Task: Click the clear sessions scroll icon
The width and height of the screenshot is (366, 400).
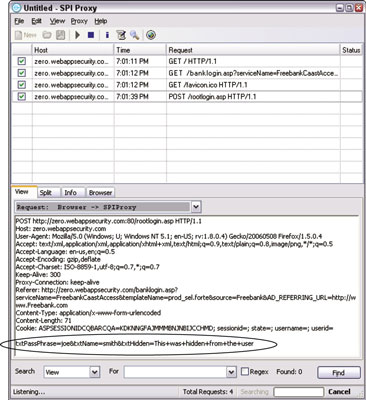Action: (x=121, y=35)
